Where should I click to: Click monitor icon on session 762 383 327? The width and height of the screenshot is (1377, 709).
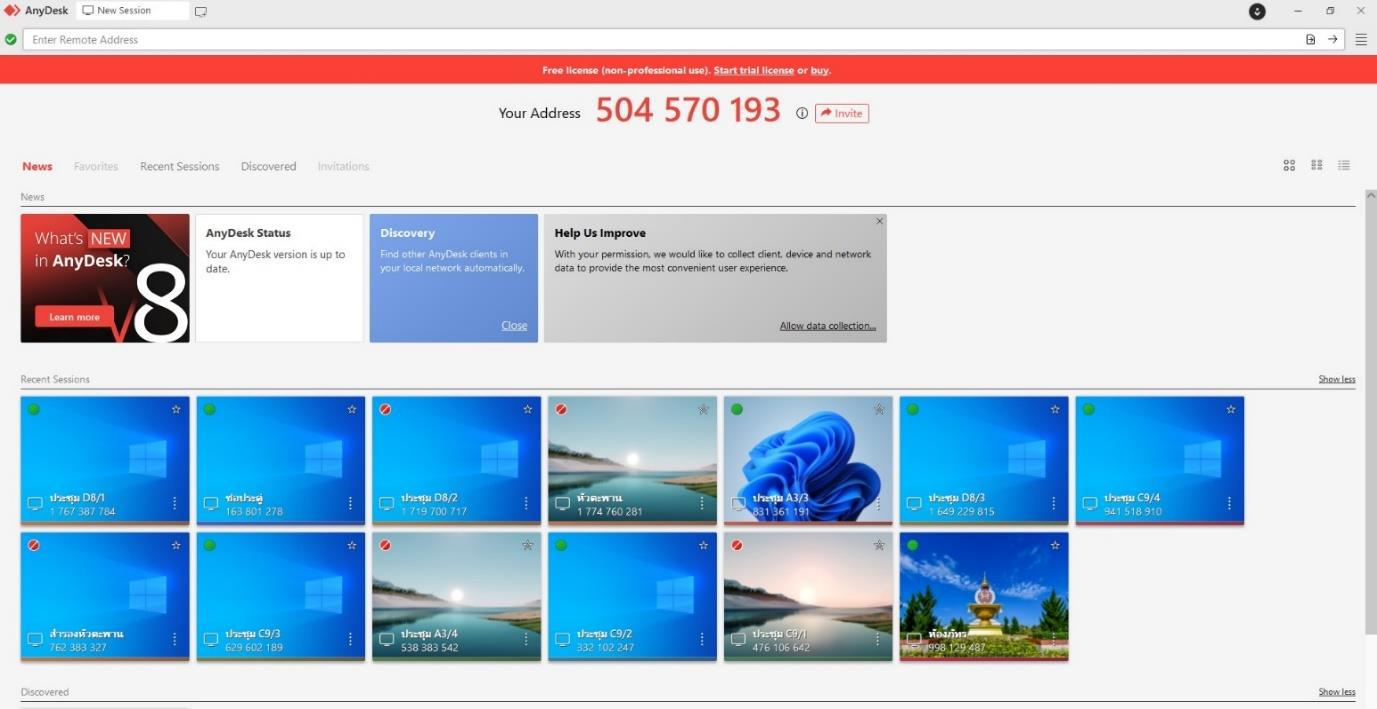click(35, 639)
